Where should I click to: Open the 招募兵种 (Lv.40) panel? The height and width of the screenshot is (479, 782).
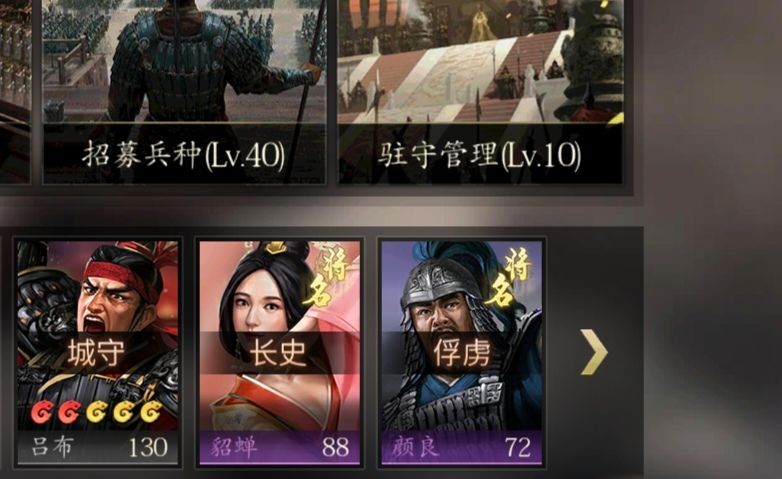[184, 91]
